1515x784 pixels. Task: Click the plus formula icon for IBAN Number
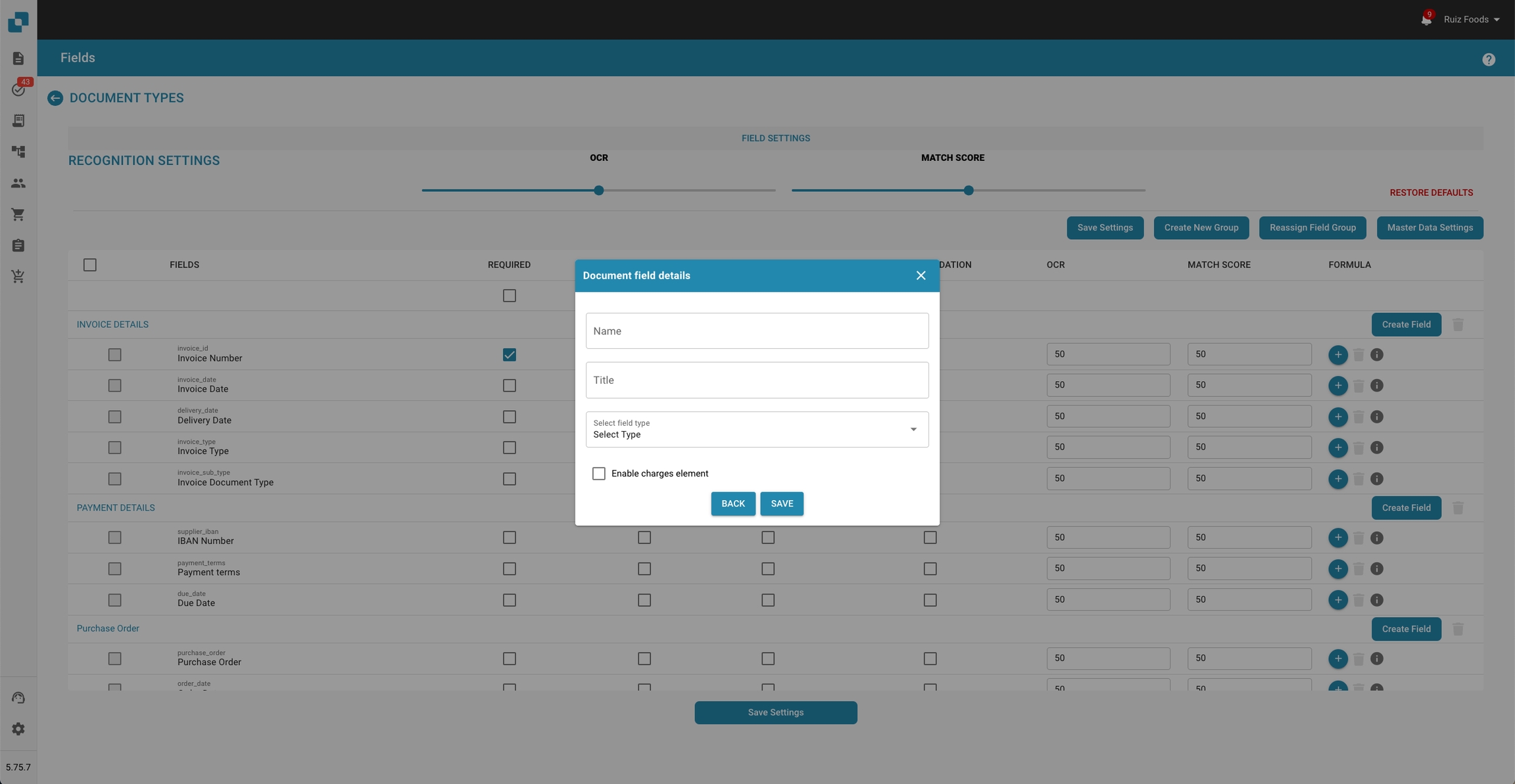click(1337, 538)
